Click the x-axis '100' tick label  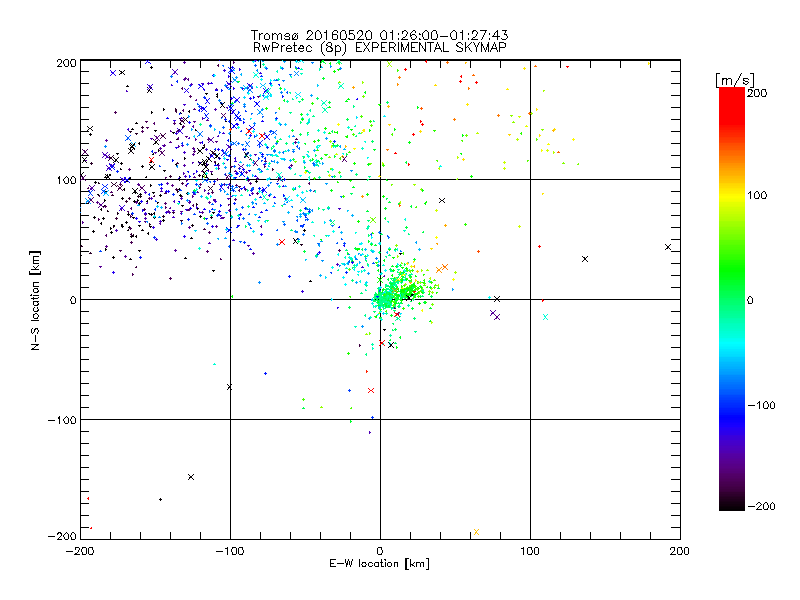click(x=530, y=551)
